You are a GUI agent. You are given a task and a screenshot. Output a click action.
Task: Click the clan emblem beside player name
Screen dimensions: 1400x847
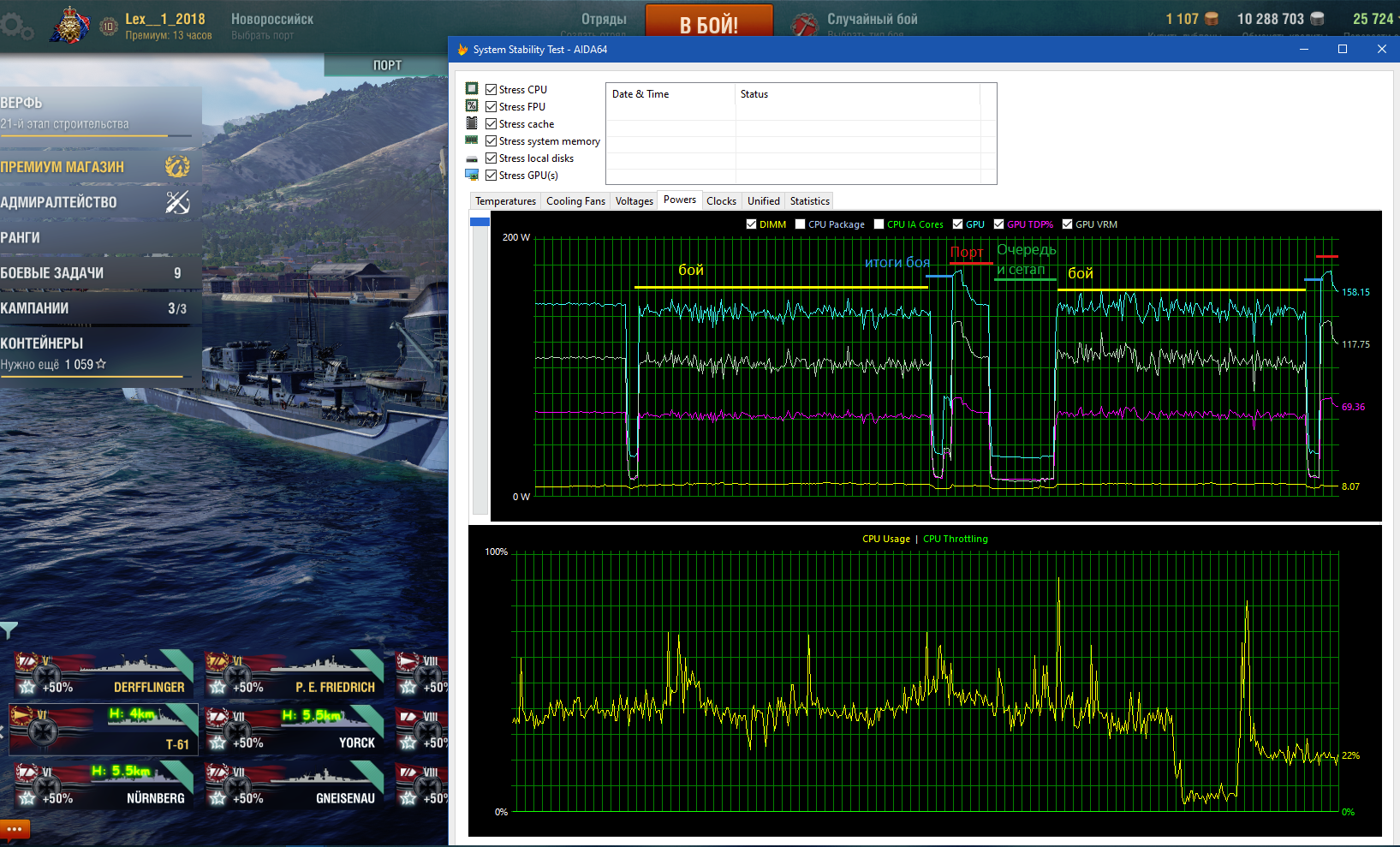click(70, 24)
